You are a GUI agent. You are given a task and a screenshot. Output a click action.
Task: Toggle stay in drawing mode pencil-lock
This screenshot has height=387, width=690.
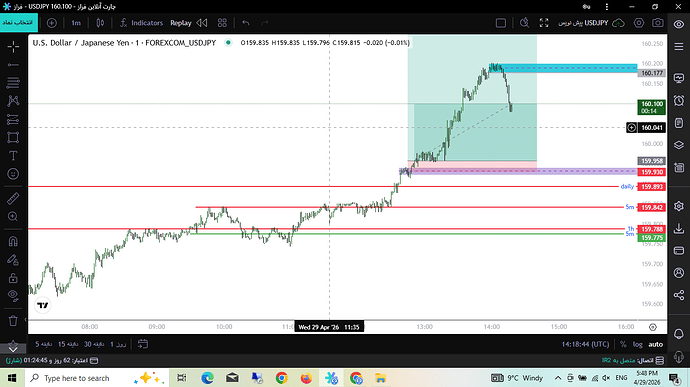click(x=13, y=260)
